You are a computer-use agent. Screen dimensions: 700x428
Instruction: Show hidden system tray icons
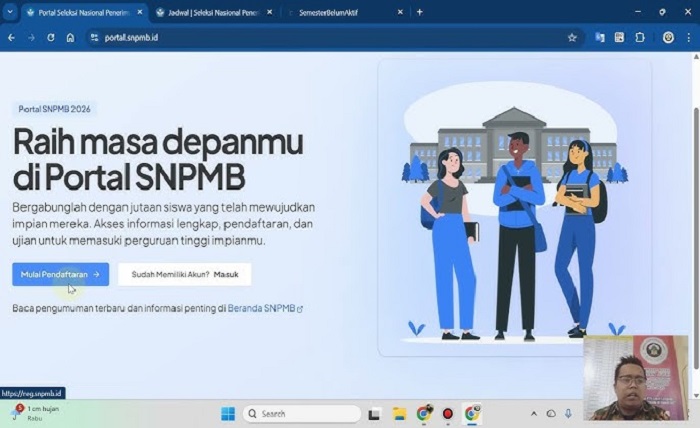(x=534, y=414)
